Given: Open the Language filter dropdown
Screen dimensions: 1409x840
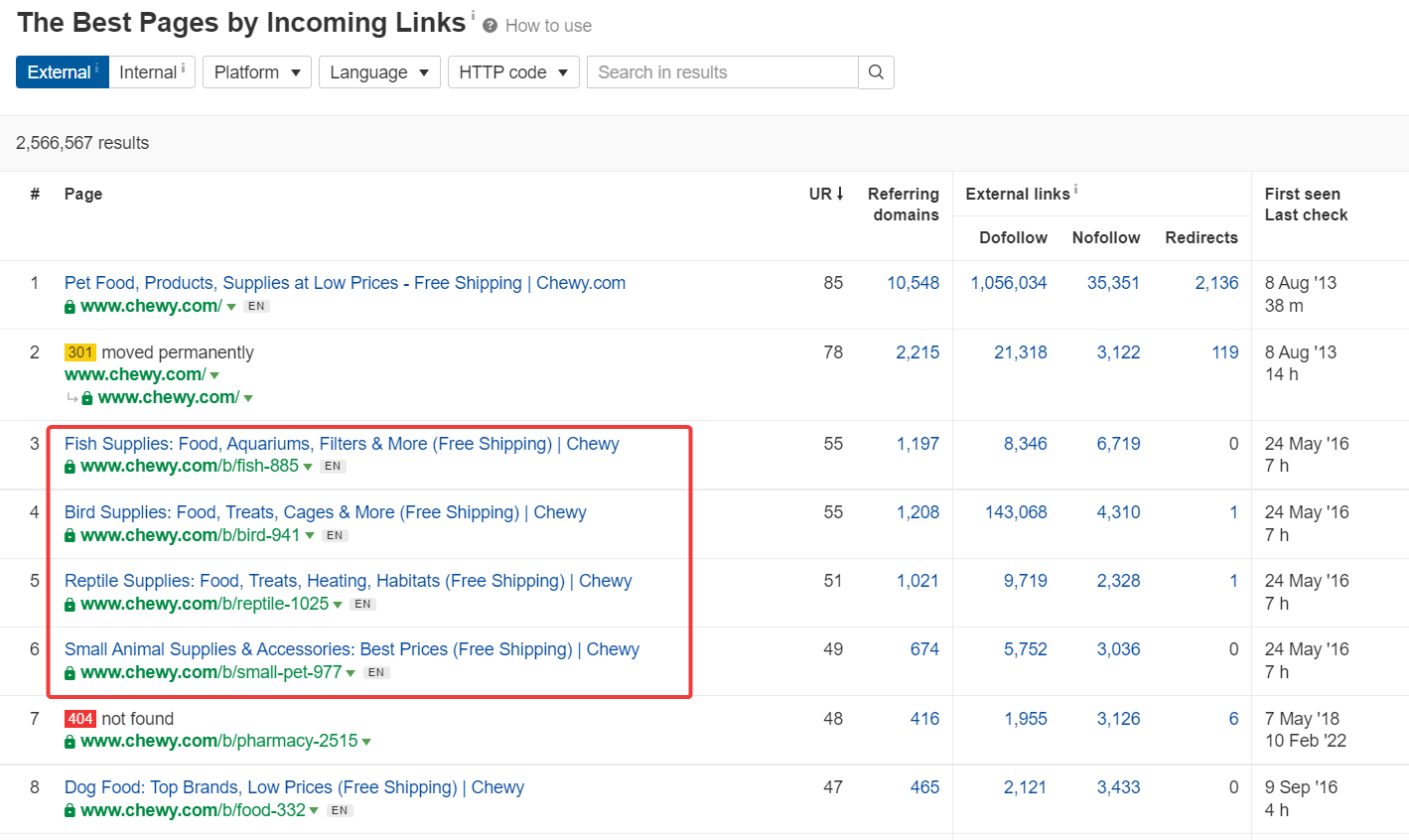Looking at the screenshot, I should point(379,72).
